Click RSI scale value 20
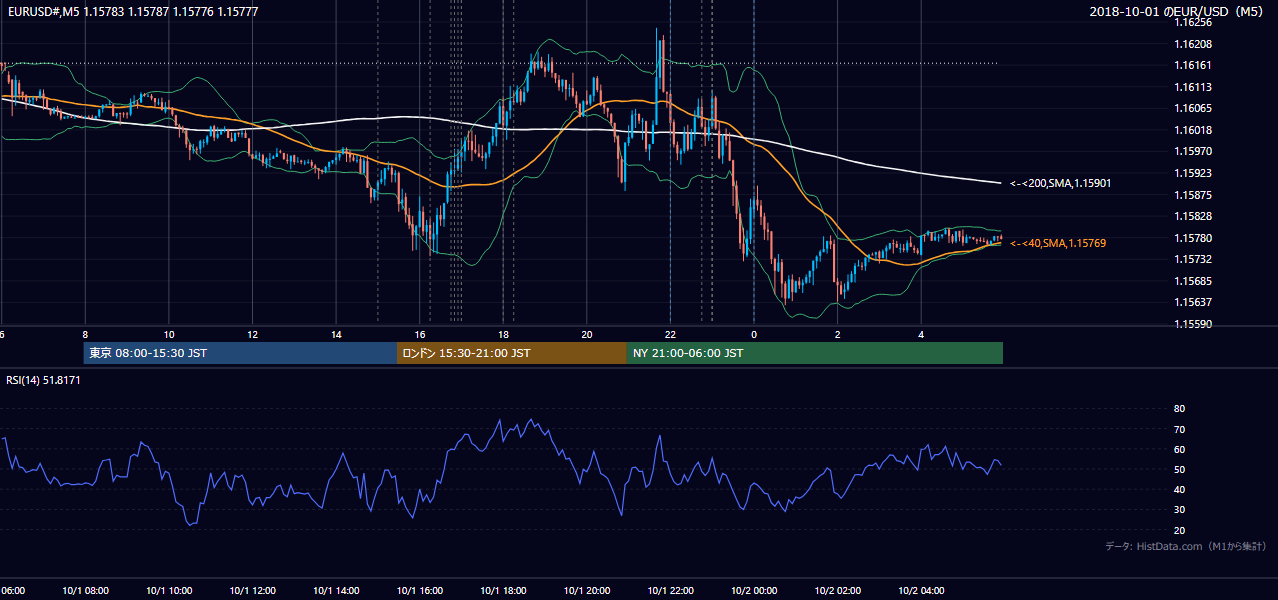This screenshot has width=1278, height=600. pos(1180,530)
